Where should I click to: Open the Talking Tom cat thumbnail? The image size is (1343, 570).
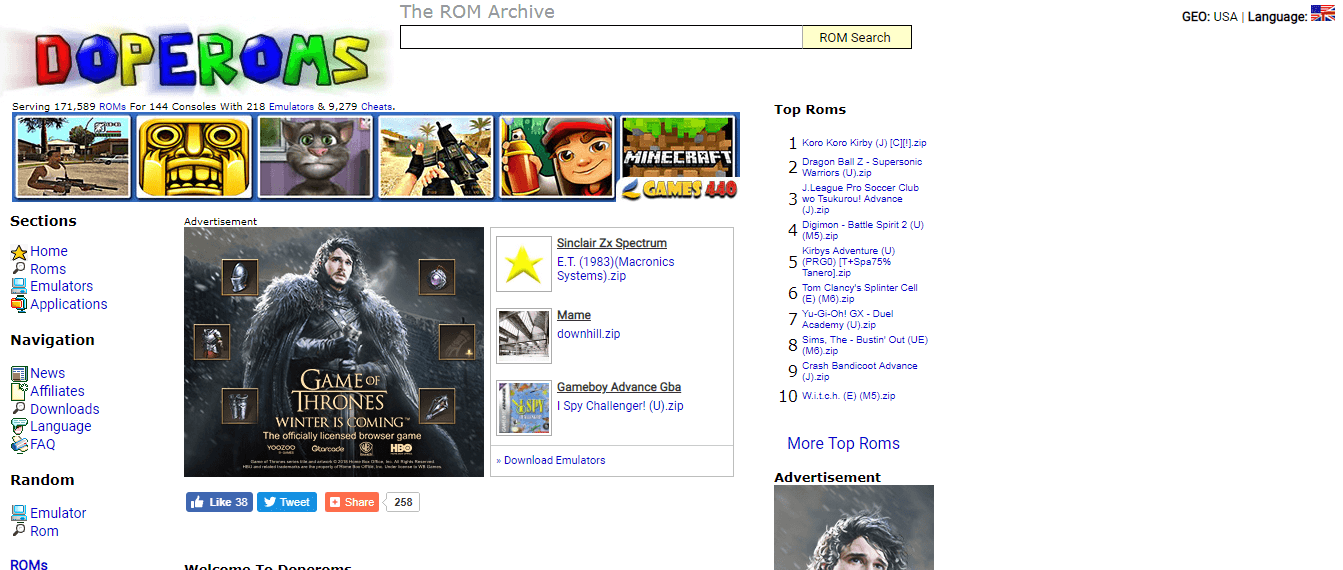click(x=315, y=156)
